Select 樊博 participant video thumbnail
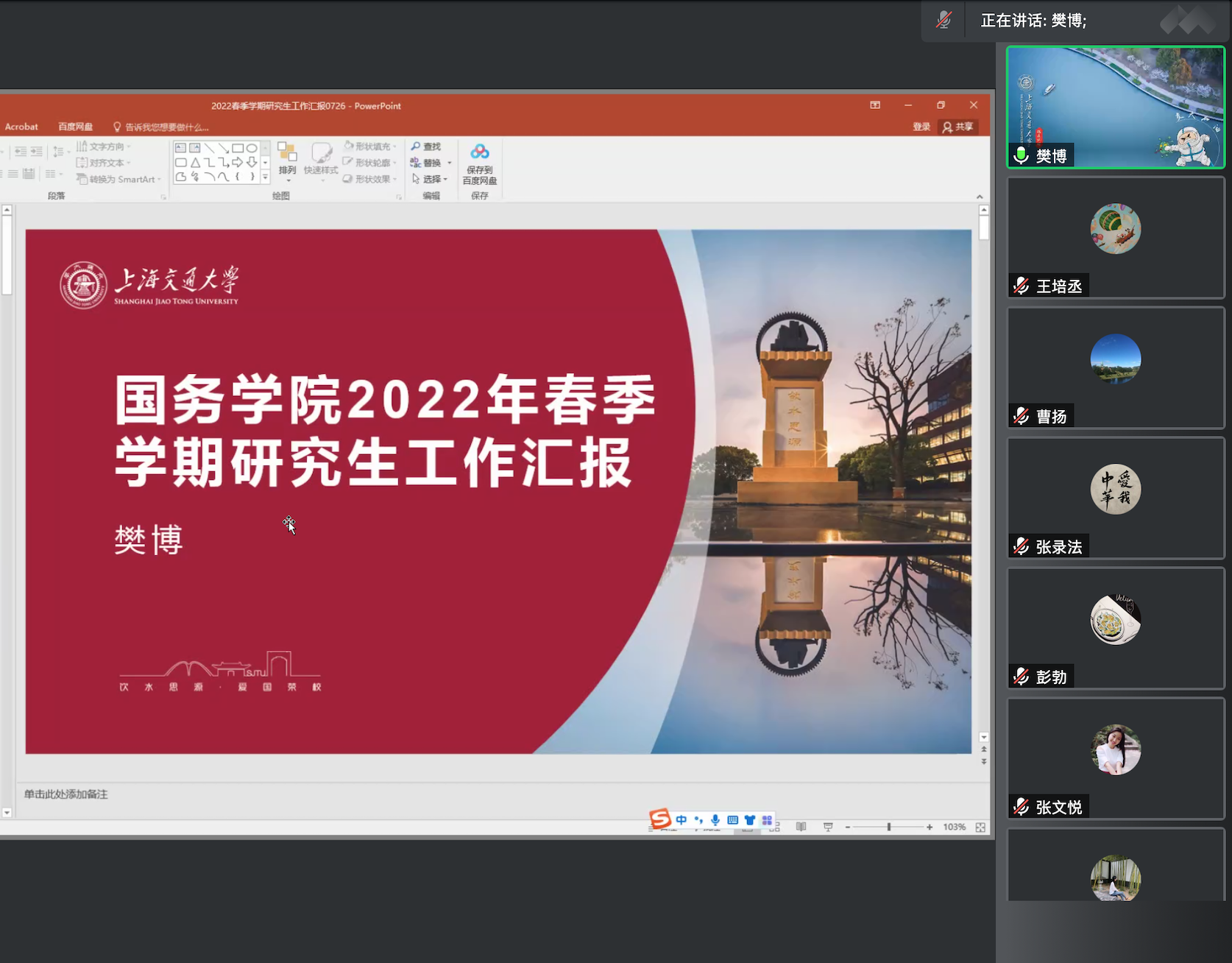The image size is (1232, 963). click(x=1115, y=107)
